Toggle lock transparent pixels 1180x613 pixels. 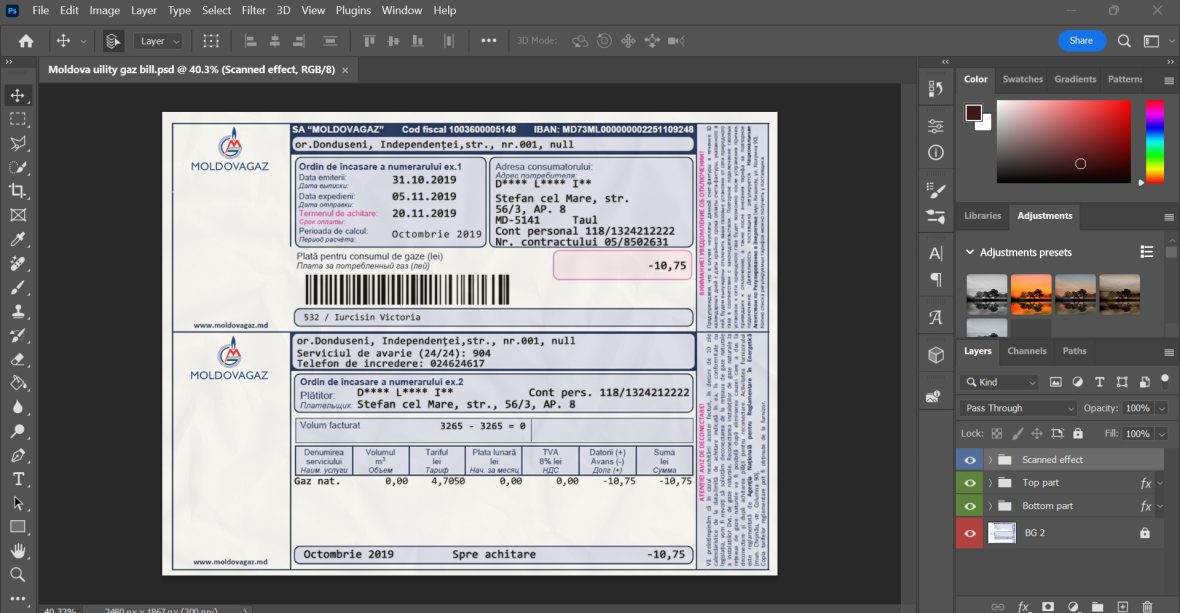(996, 433)
